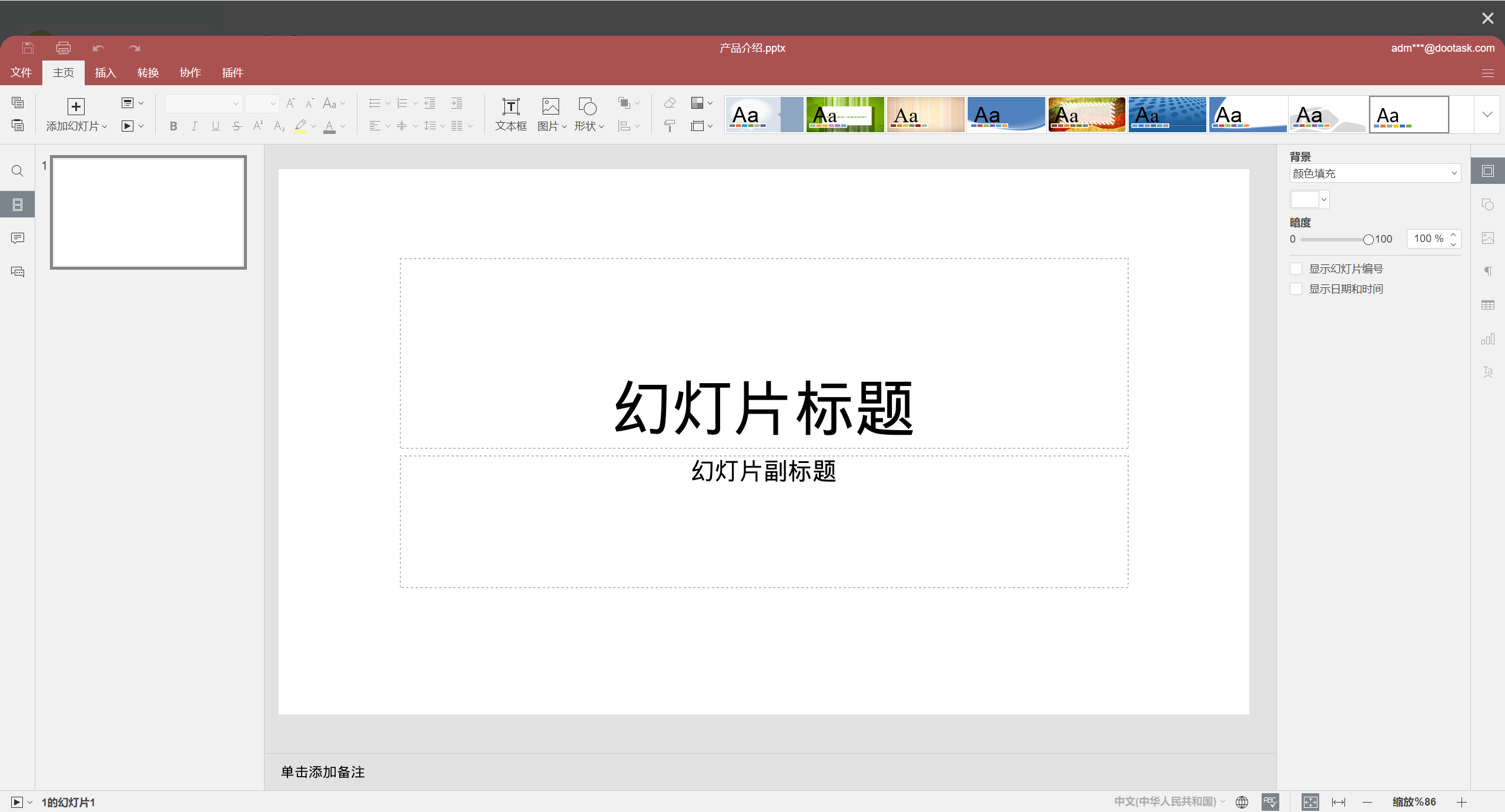Enable 显示日期和时间 checkbox

[x=1296, y=289]
